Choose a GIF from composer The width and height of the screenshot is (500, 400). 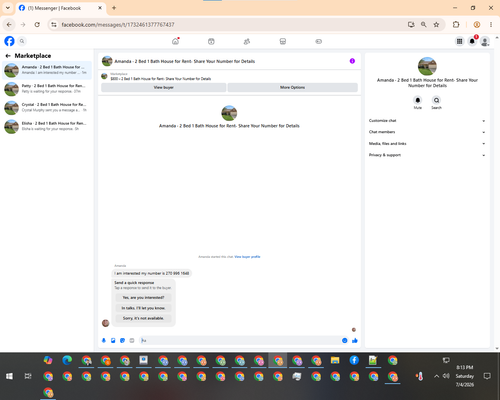(132, 340)
